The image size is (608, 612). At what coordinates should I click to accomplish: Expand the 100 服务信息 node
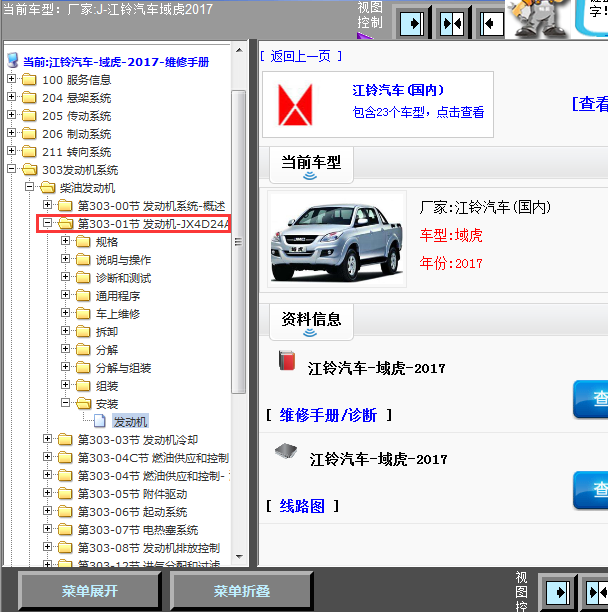pyautogui.click(x=11, y=78)
